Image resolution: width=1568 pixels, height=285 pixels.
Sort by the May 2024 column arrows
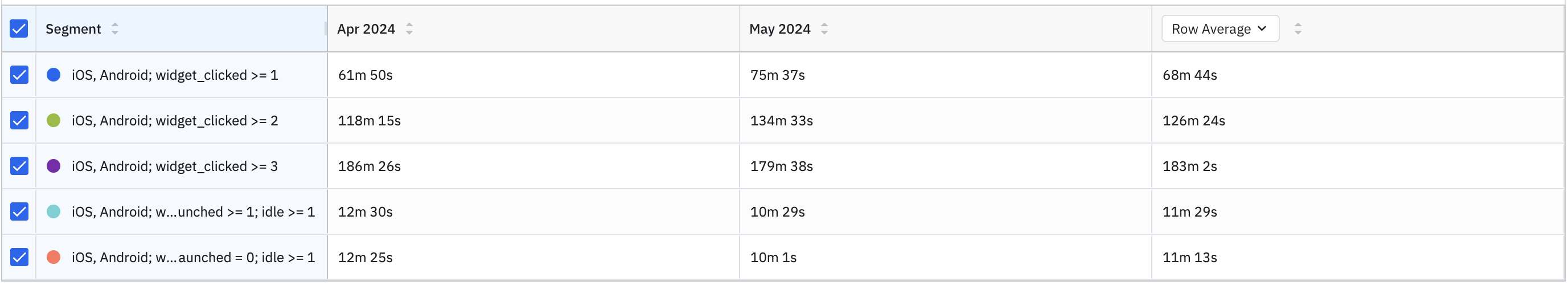pos(824,28)
